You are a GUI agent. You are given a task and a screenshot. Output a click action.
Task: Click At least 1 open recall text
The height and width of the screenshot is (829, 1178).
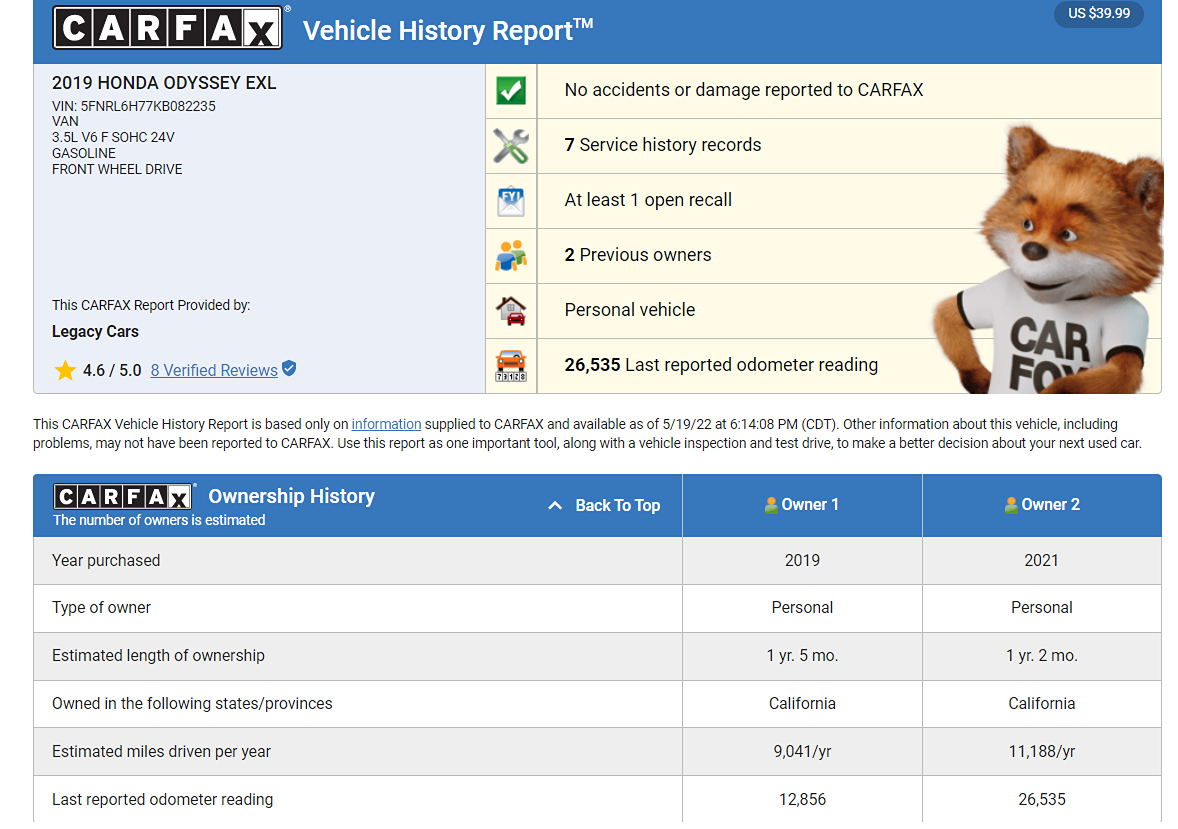coord(648,200)
